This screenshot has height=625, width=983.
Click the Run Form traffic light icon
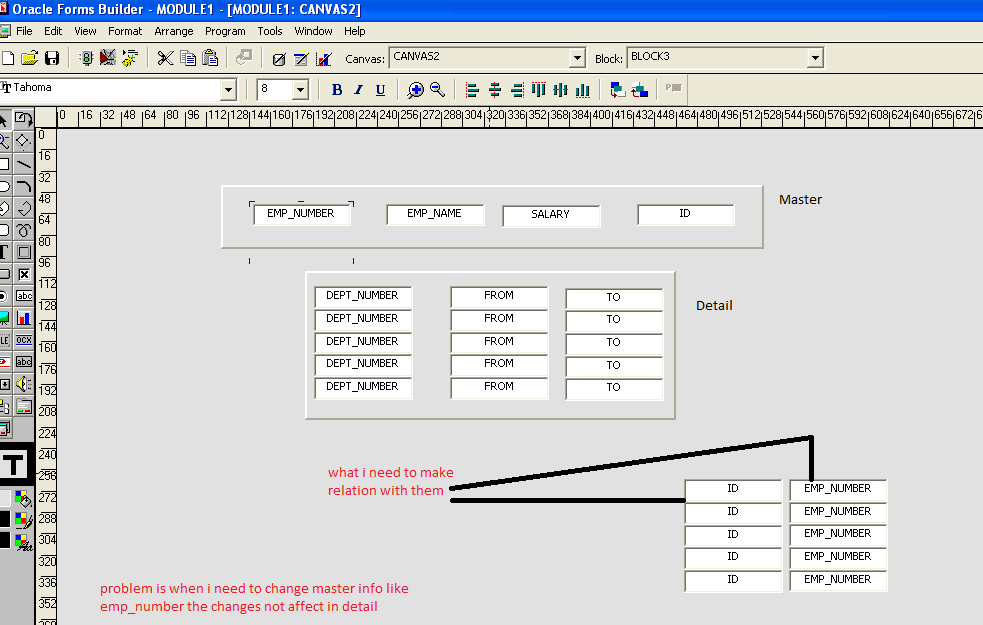click(86, 59)
